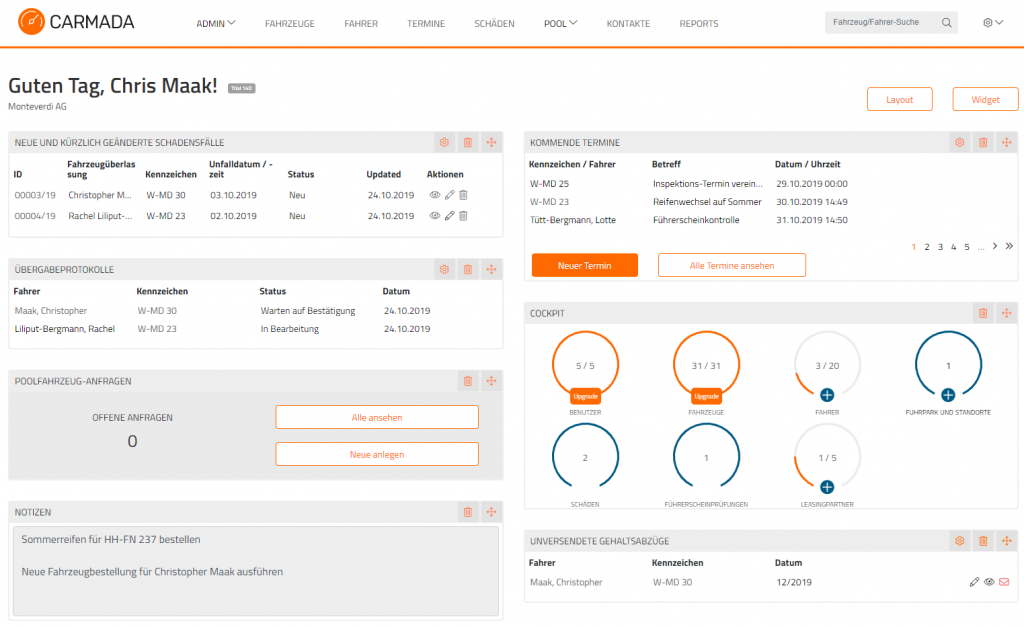Screen dimensions: 1024x627
Task: Delete damage case 00004/19 via trash icon
Action: [463, 216]
